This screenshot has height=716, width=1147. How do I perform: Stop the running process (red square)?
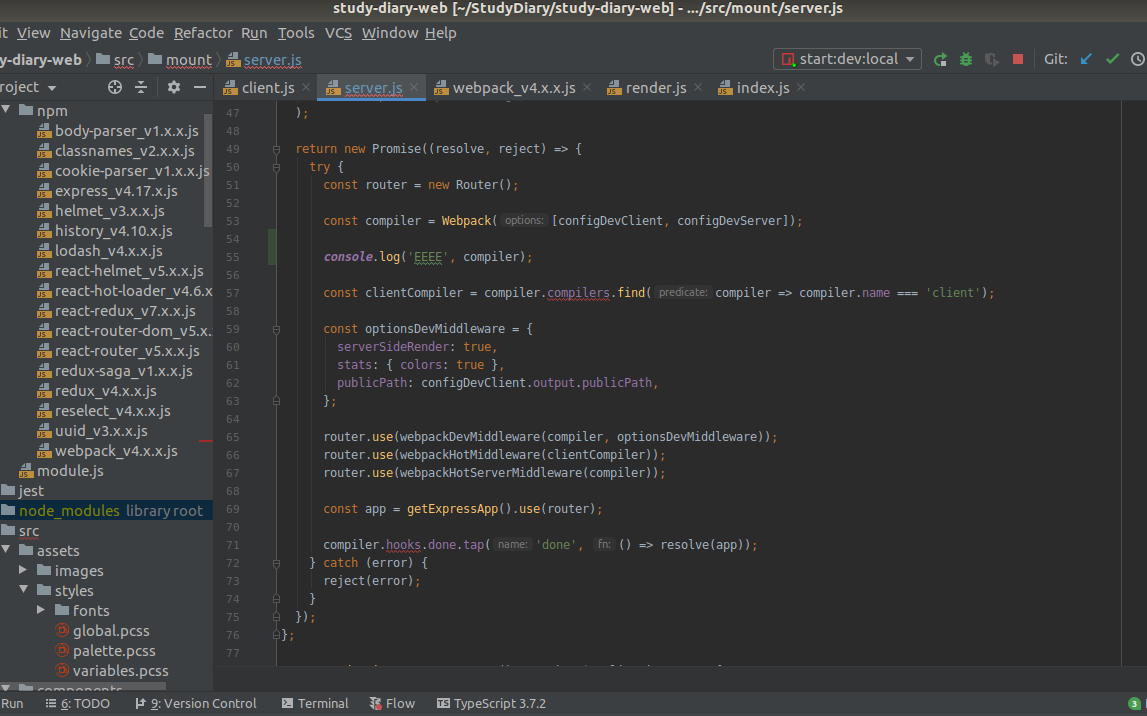point(1018,59)
